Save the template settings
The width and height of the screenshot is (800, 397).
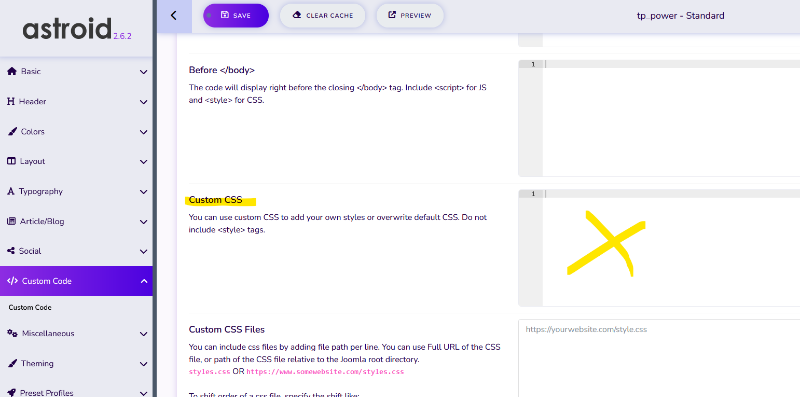(236, 15)
